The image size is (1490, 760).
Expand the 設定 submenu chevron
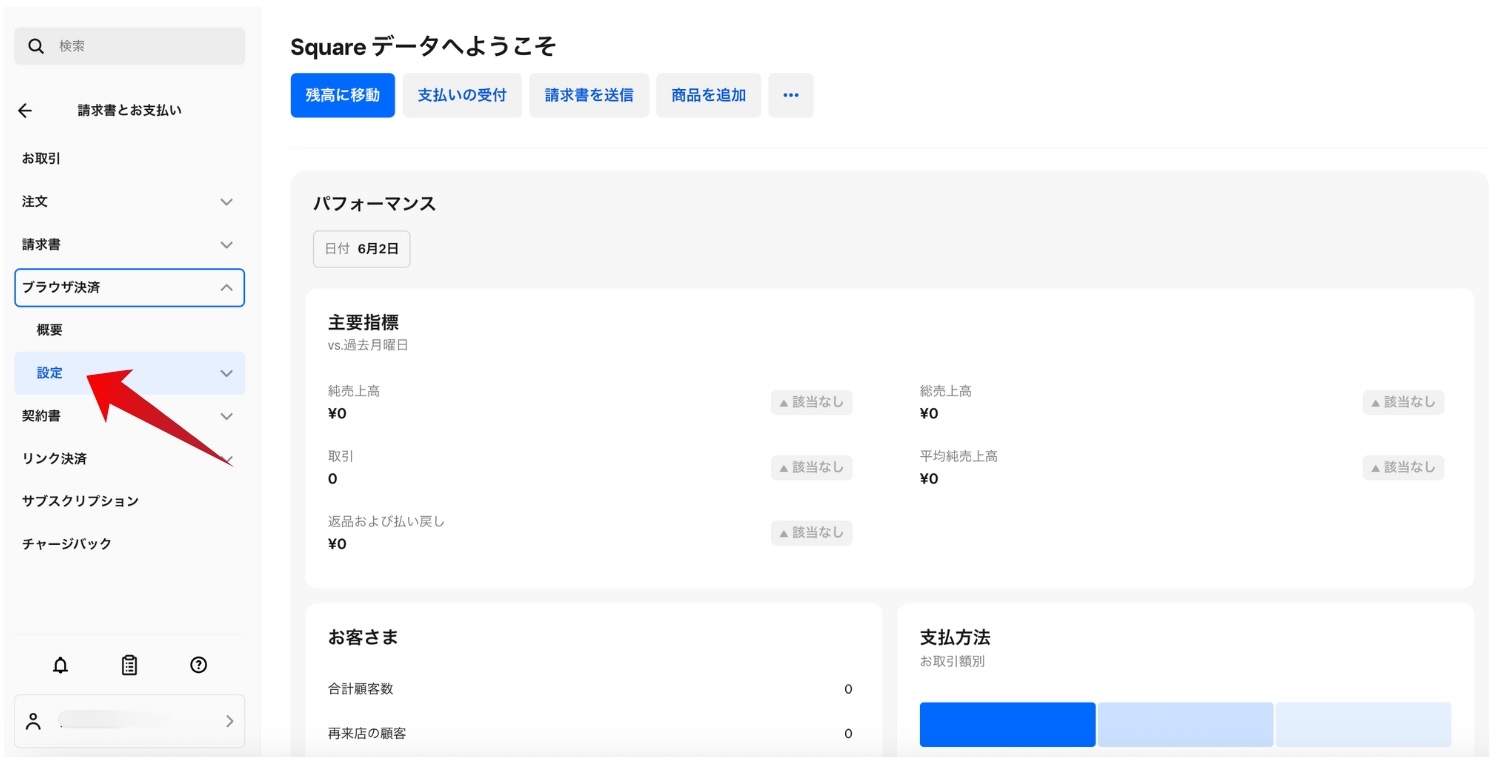227,373
